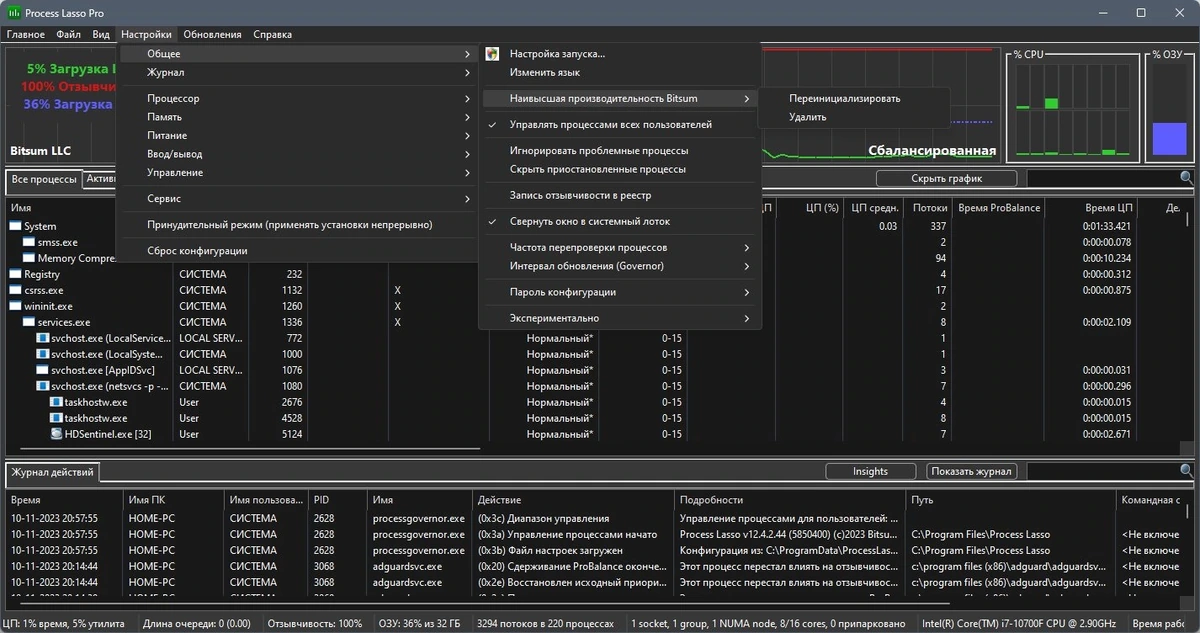Image resolution: width=1200 pixels, height=633 pixels.
Task: Expand 'Интервал обновления (Governor)' submenu
Action: [620, 266]
